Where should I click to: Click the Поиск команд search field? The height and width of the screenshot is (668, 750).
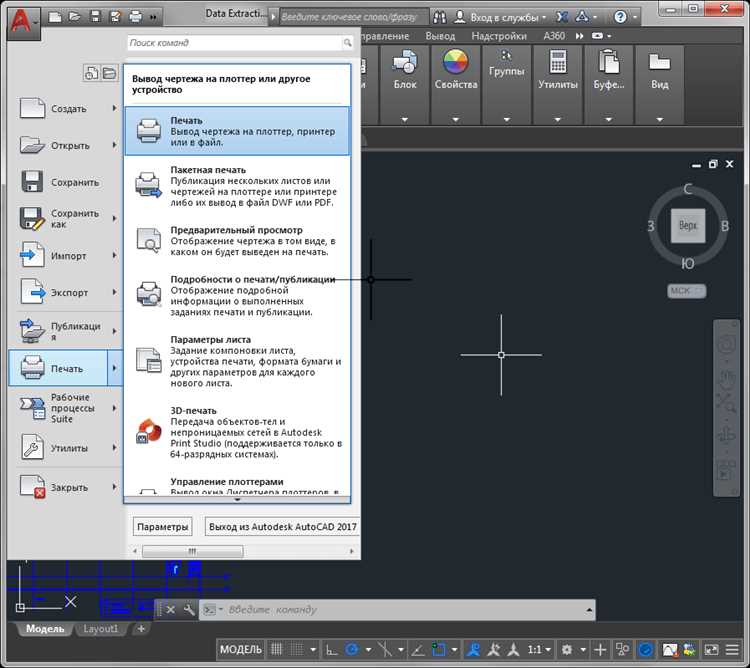[x=235, y=43]
